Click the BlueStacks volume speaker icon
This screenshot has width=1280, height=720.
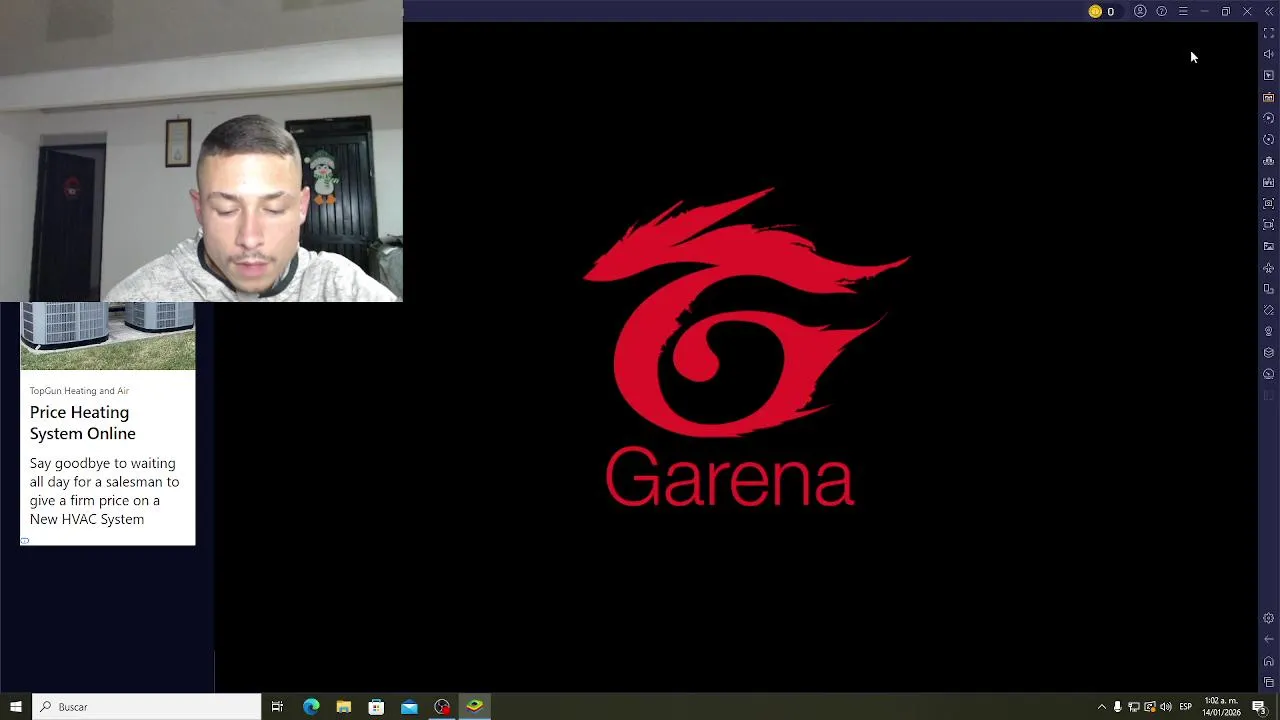(1269, 54)
